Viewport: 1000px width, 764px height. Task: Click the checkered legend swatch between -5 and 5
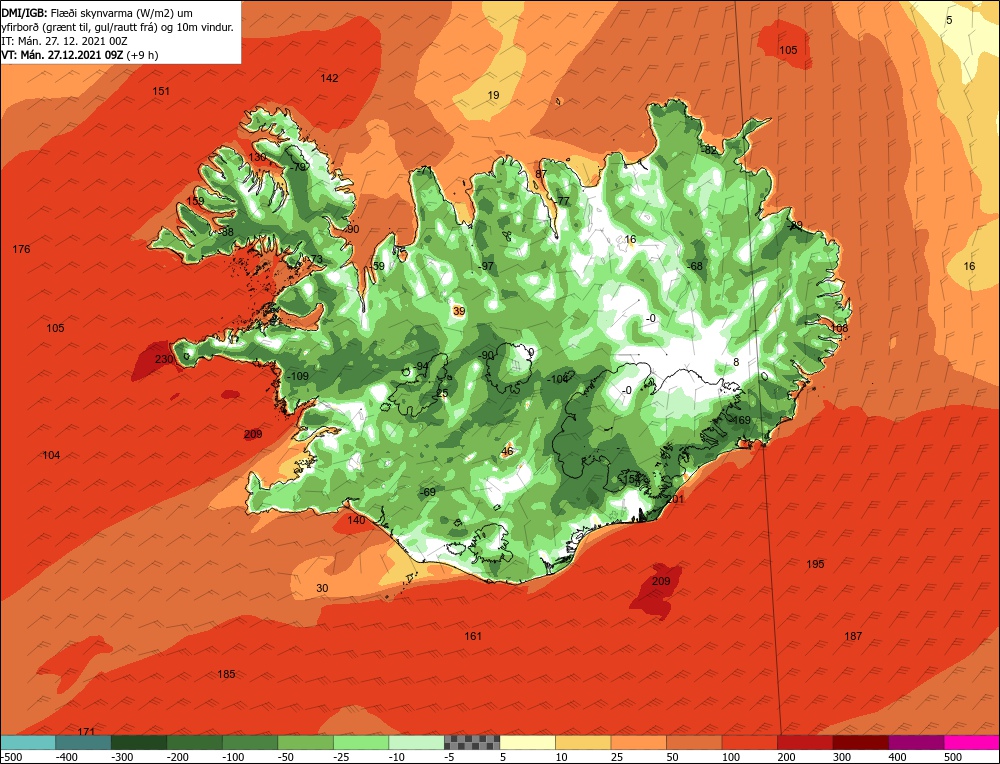(x=472, y=742)
